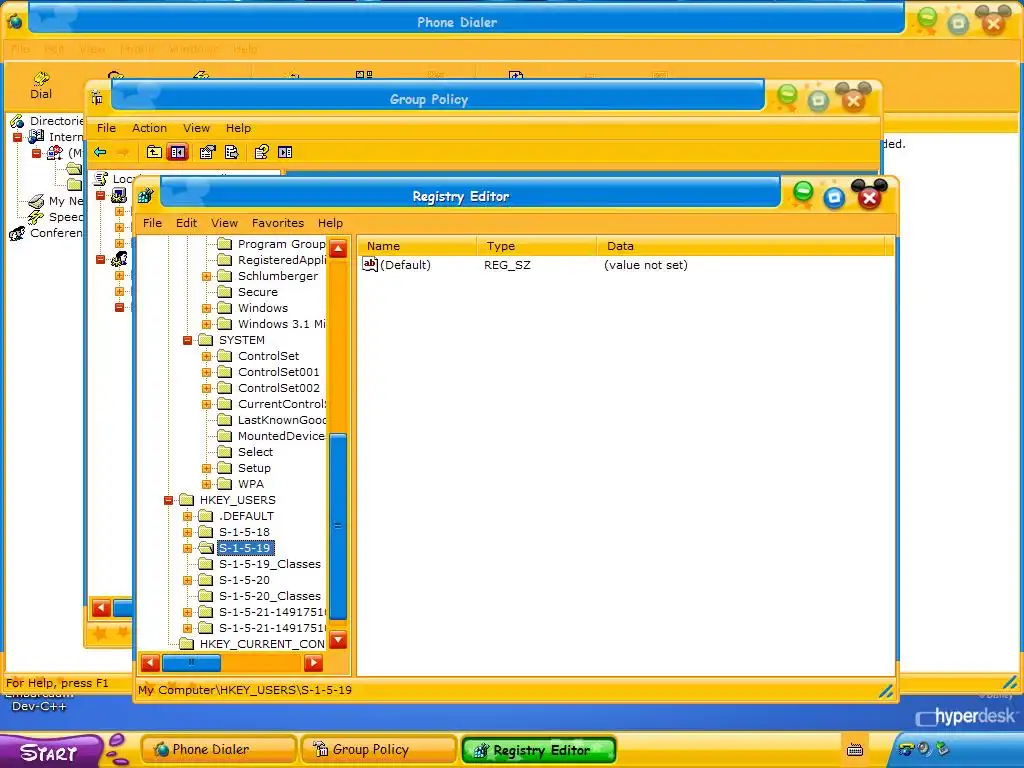Click the Dial icon in Phone Dialer
1024x768 pixels.
tap(40, 85)
